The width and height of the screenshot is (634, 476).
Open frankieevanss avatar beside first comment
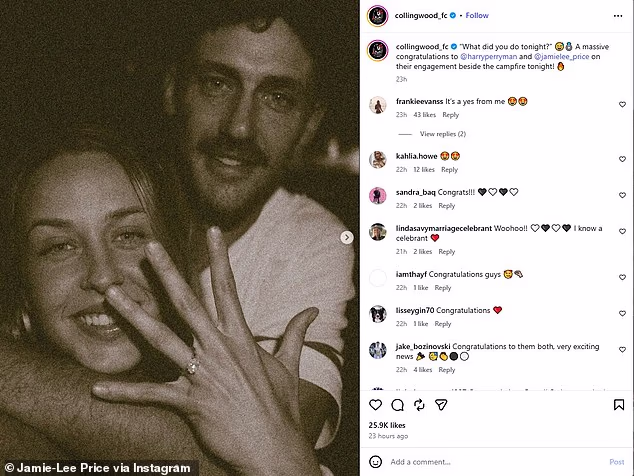coord(378,104)
